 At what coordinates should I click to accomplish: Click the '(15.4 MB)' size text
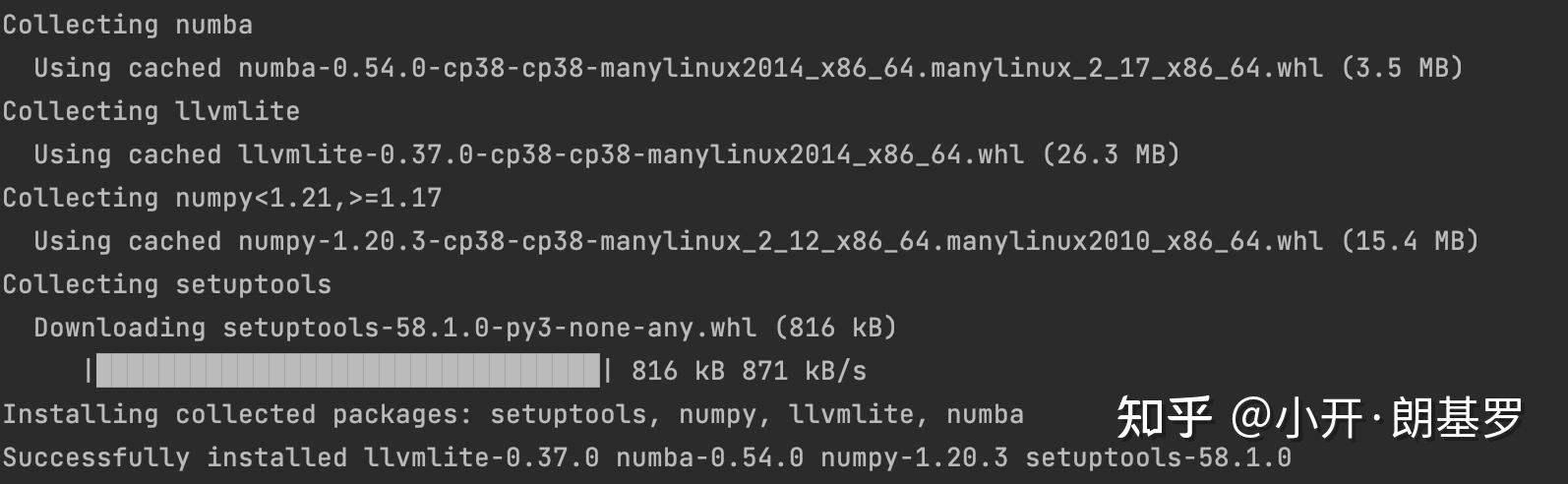[1410, 241]
